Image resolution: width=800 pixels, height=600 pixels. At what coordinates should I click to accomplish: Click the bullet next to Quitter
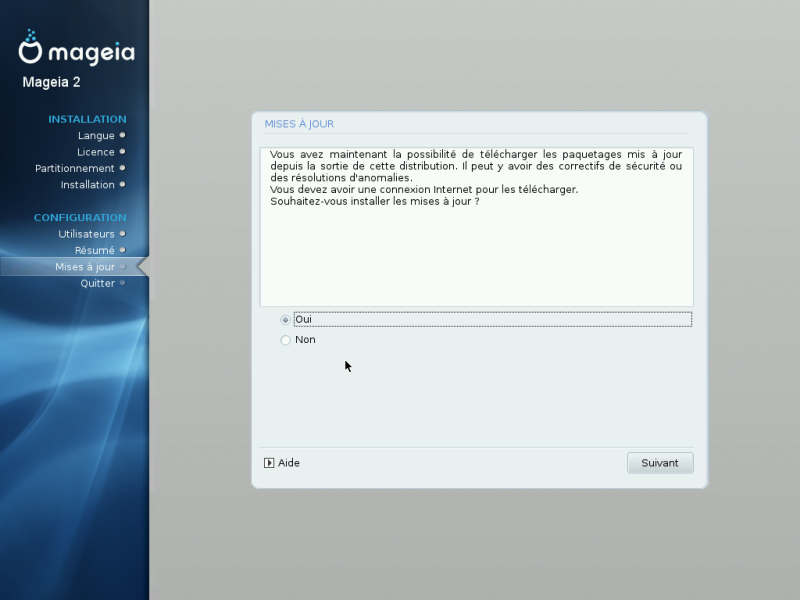(122, 283)
